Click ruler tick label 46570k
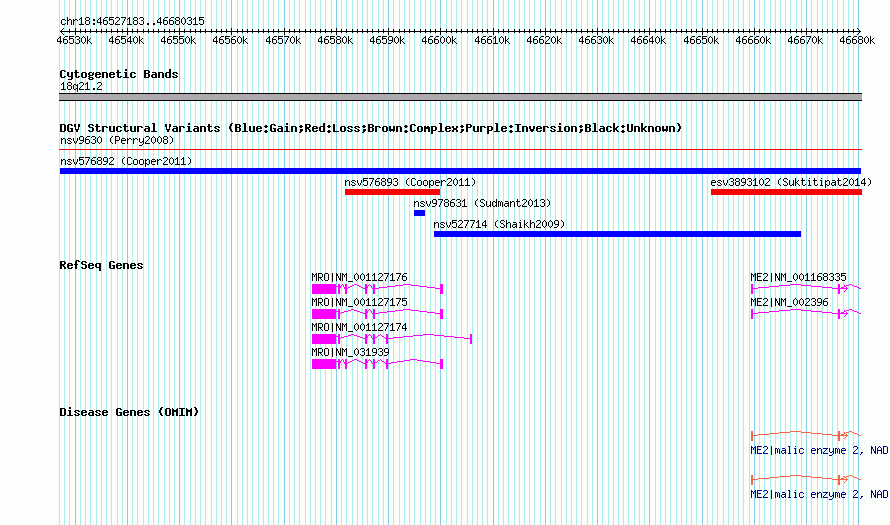This screenshot has height=525, width=890. pyautogui.click(x=283, y=40)
